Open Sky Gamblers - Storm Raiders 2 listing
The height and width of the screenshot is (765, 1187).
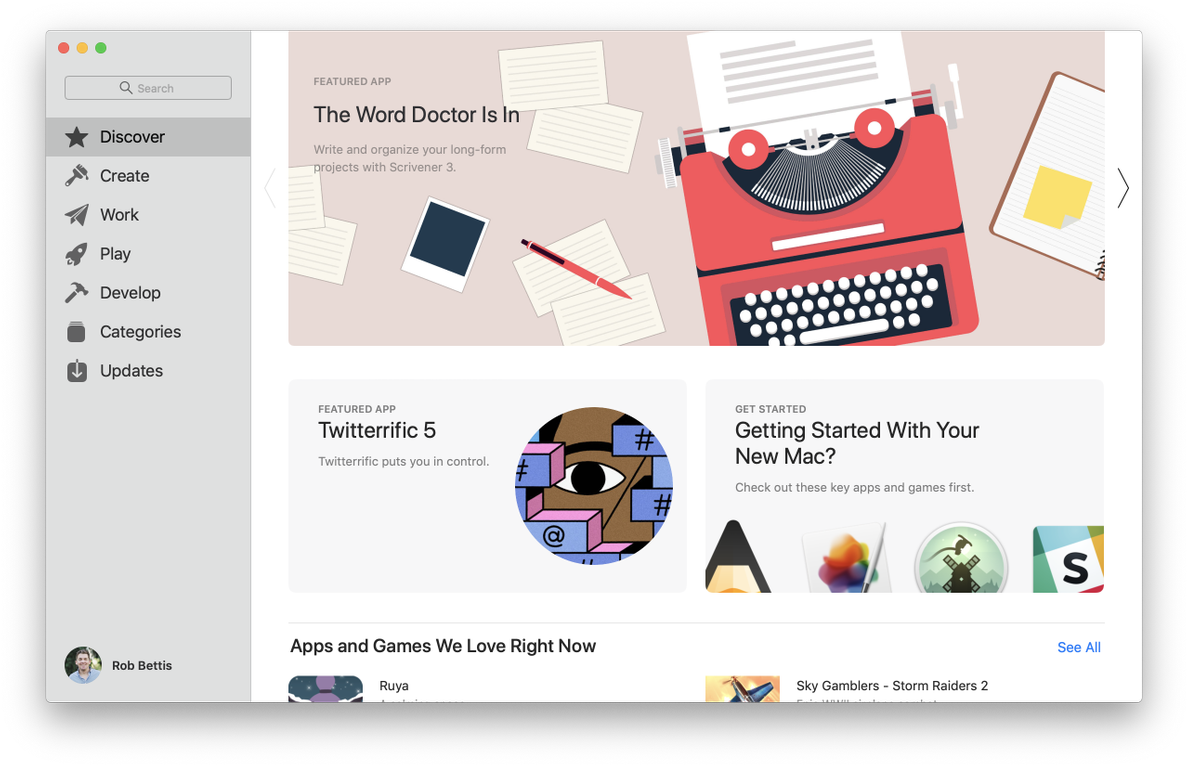892,686
